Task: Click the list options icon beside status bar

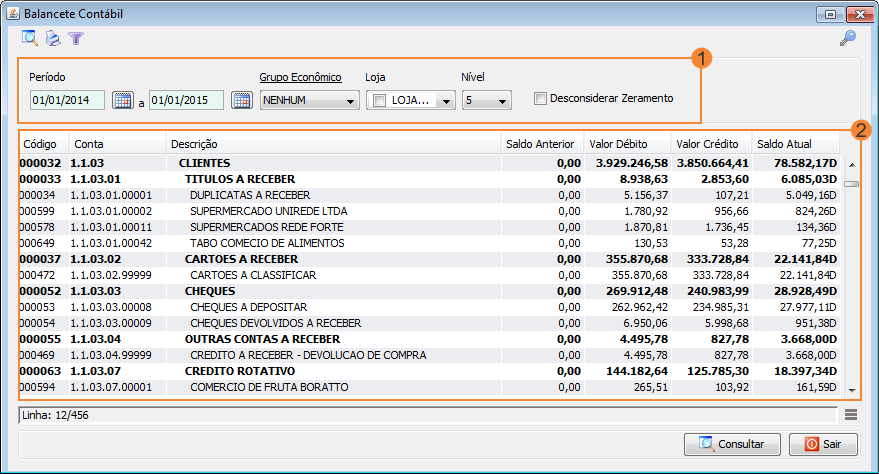Action: coord(851,415)
